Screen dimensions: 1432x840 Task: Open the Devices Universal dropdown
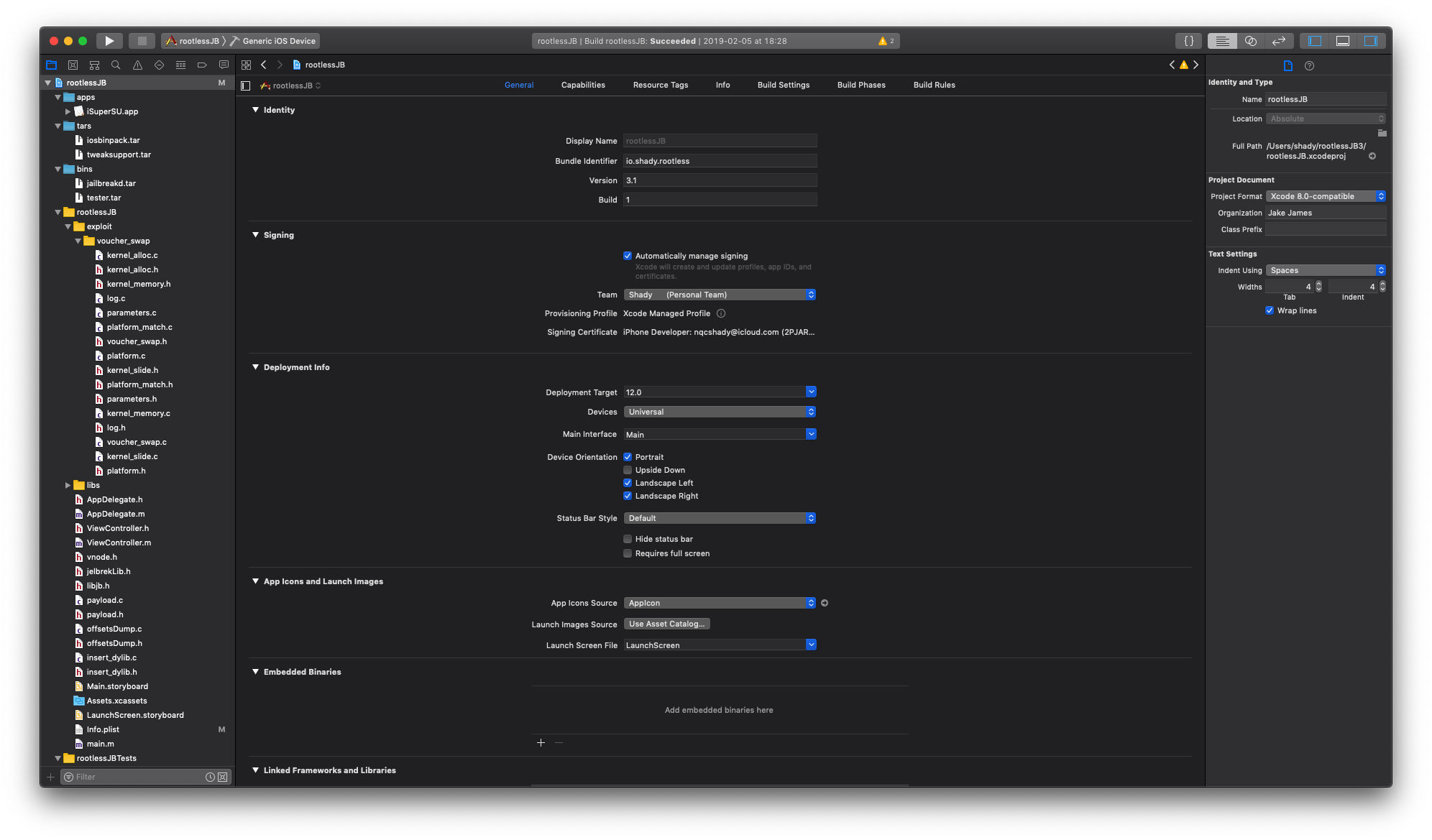(720, 412)
